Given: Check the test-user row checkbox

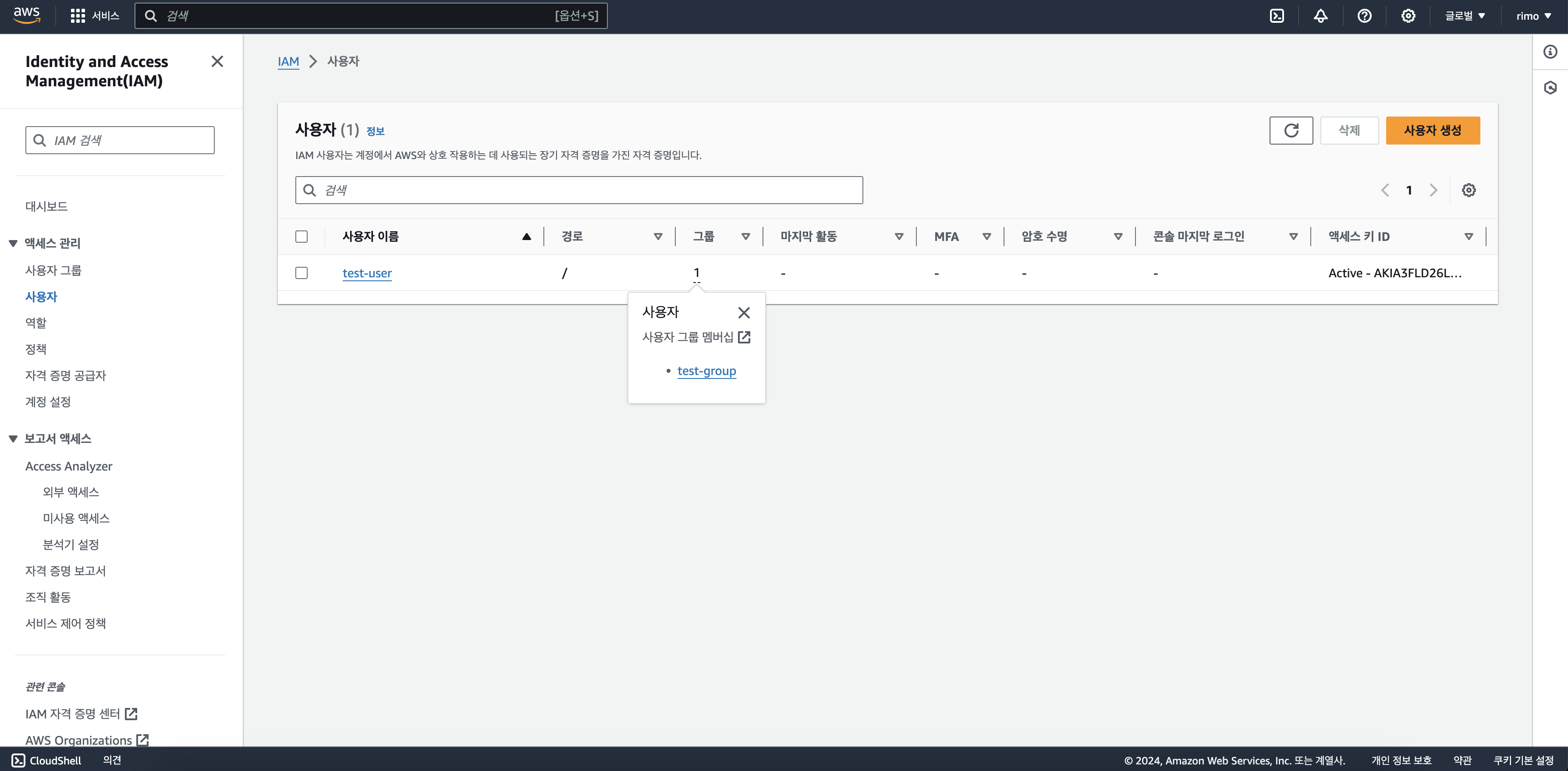Looking at the screenshot, I should coord(302,273).
